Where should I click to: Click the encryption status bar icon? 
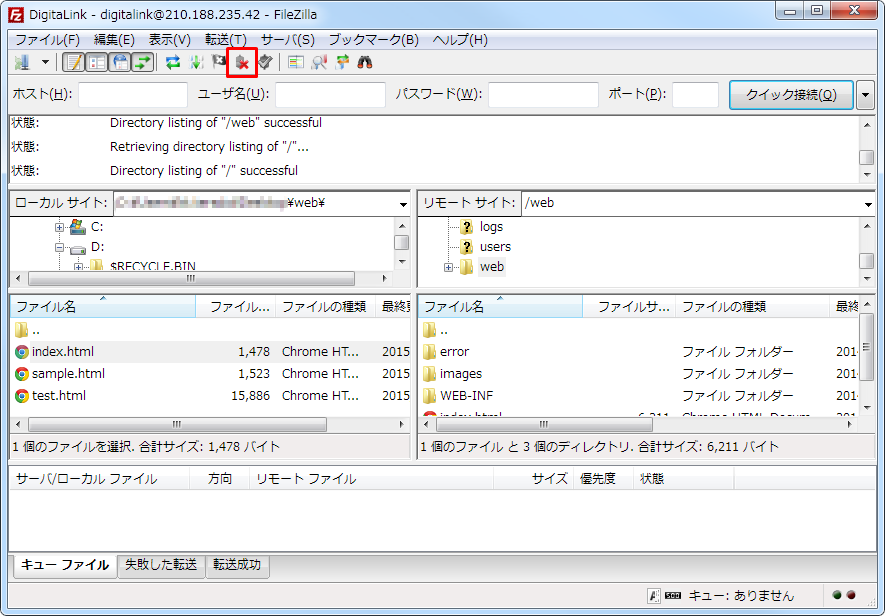coord(654,595)
